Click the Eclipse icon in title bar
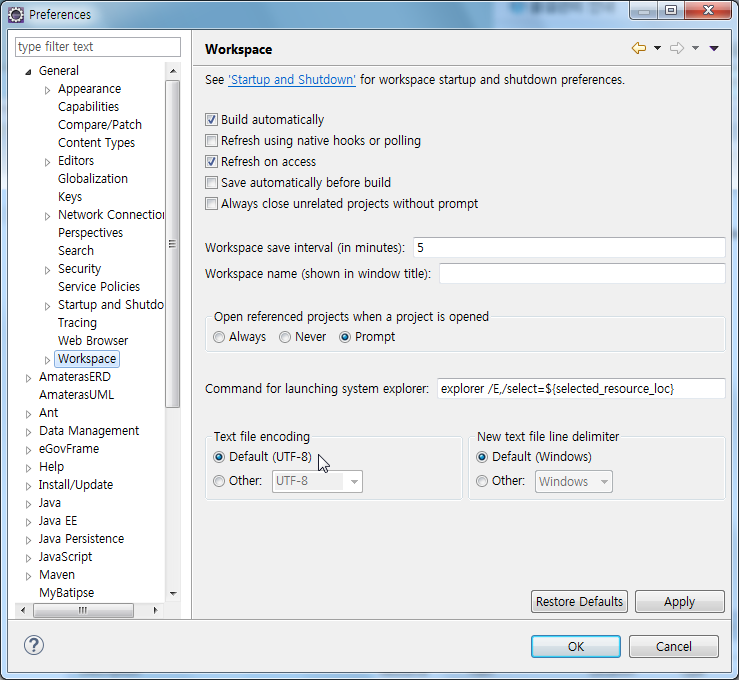This screenshot has width=739, height=680. pos(15,14)
